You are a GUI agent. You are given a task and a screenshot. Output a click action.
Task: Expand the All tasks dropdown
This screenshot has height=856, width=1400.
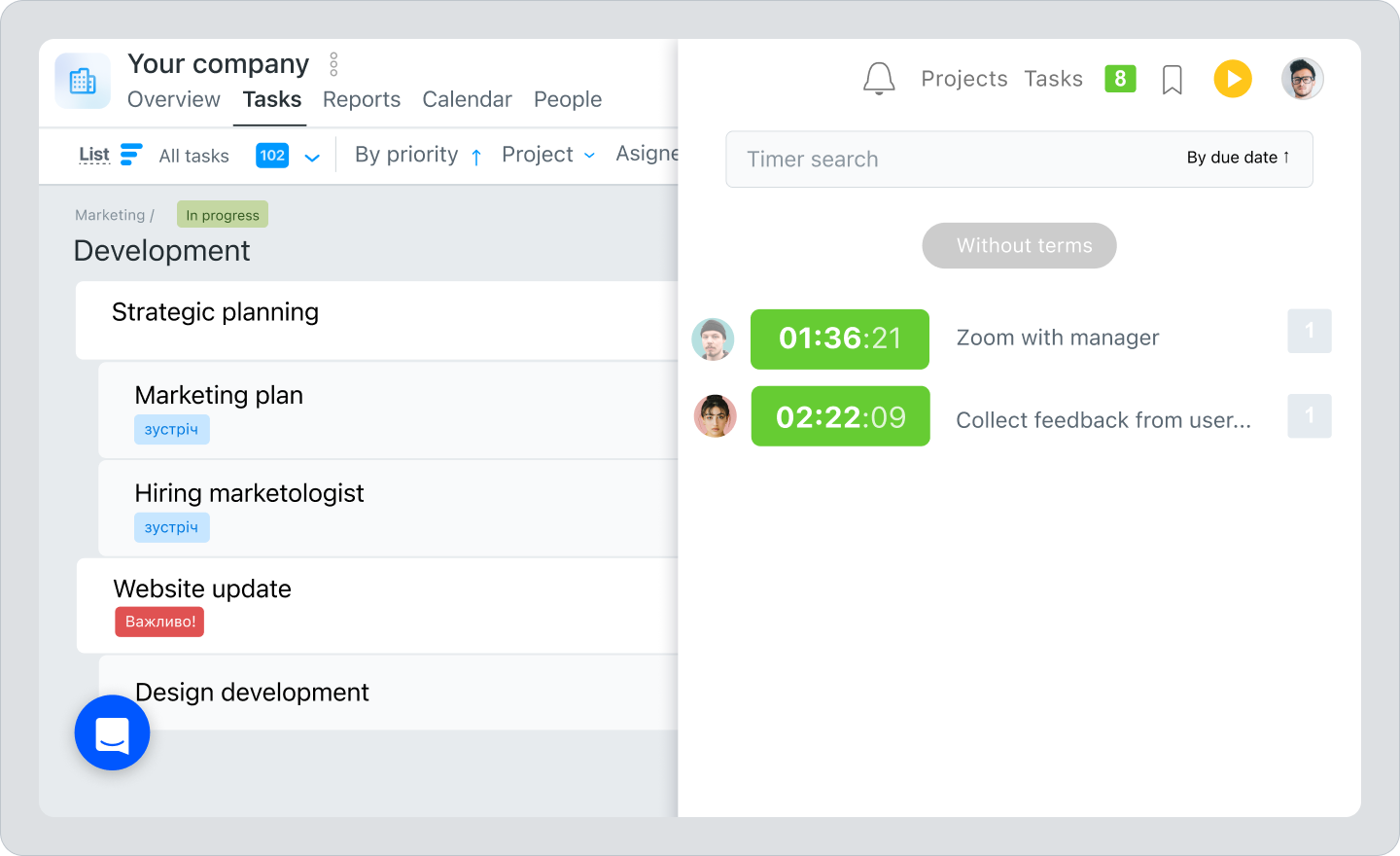[x=310, y=155]
